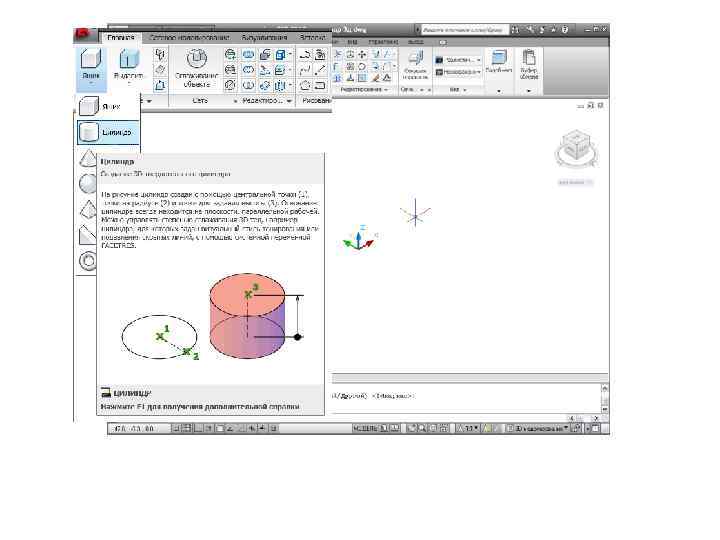Open the Help question mark icon
Viewport: 720px width, 540px height.
coord(565,29)
